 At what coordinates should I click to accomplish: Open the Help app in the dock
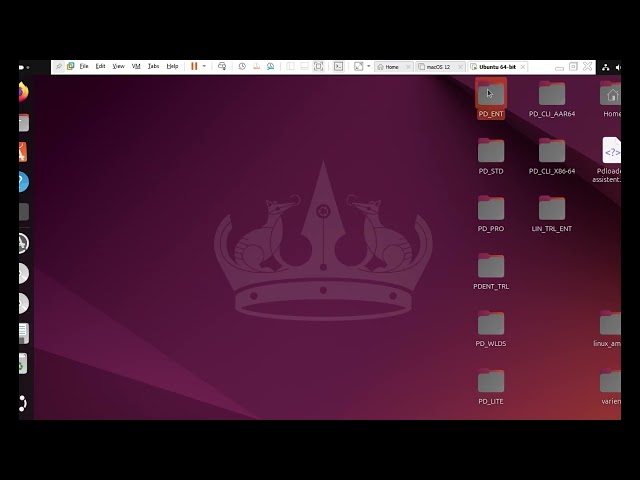(x=24, y=182)
